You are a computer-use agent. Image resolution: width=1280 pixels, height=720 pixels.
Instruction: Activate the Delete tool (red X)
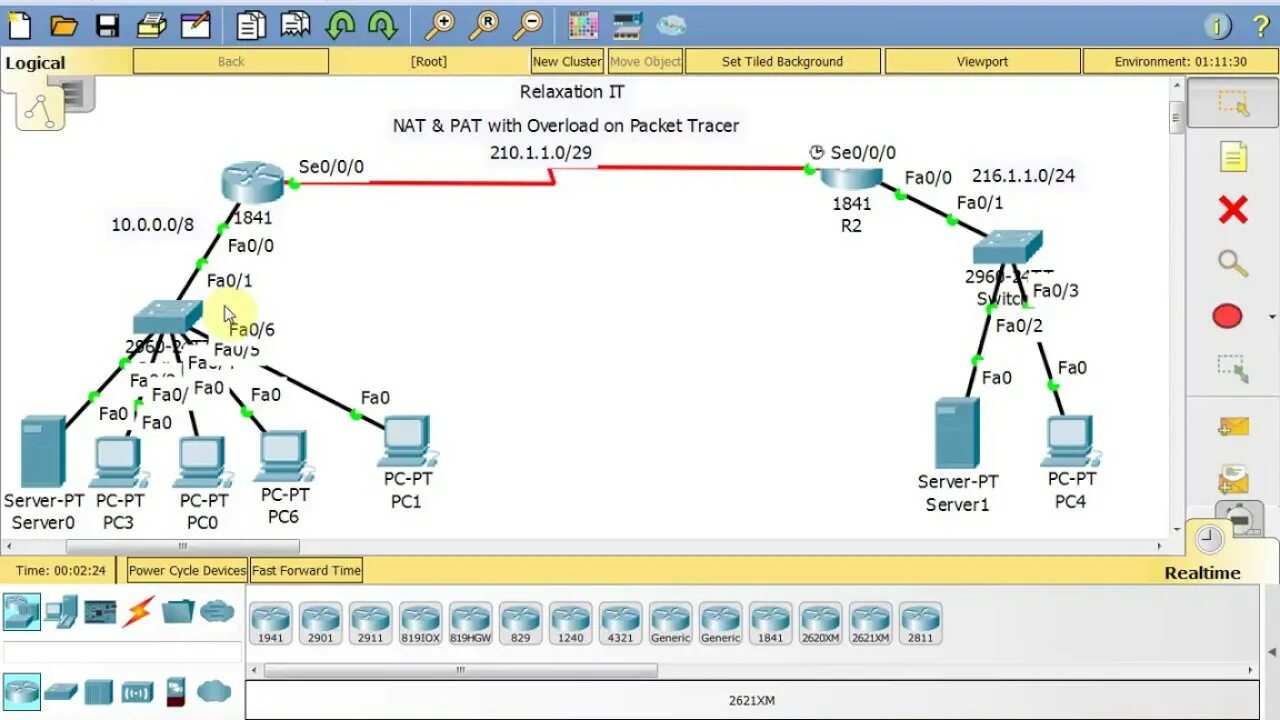pyautogui.click(x=1233, y=210)
